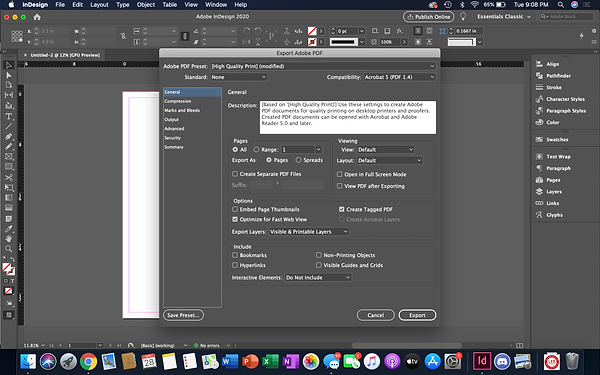Select the Eyedropper tool
The width and height of the screenshot is (600, 375).
tap(8, 228)
